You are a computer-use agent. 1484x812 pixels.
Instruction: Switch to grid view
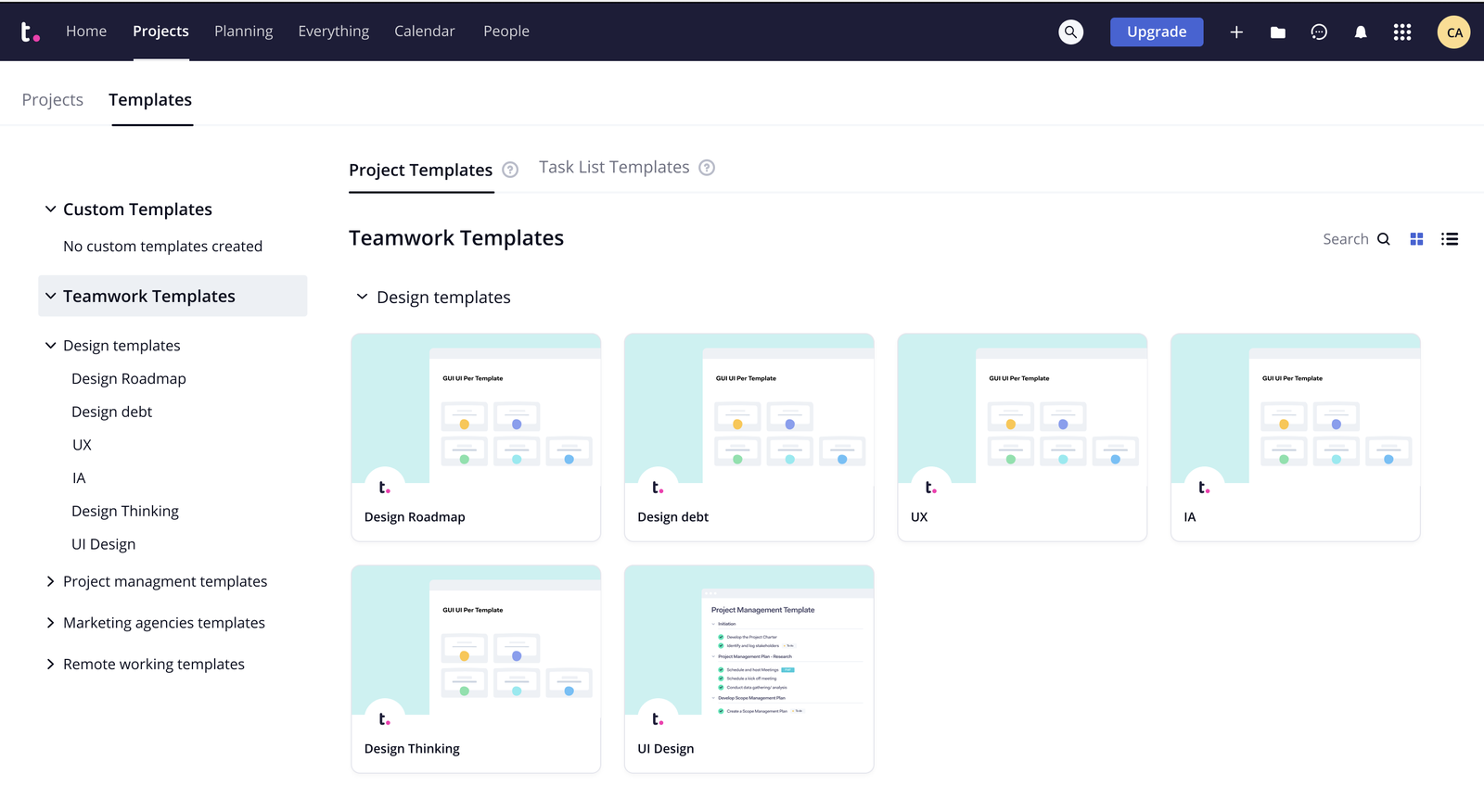[x=1416, y=239]
